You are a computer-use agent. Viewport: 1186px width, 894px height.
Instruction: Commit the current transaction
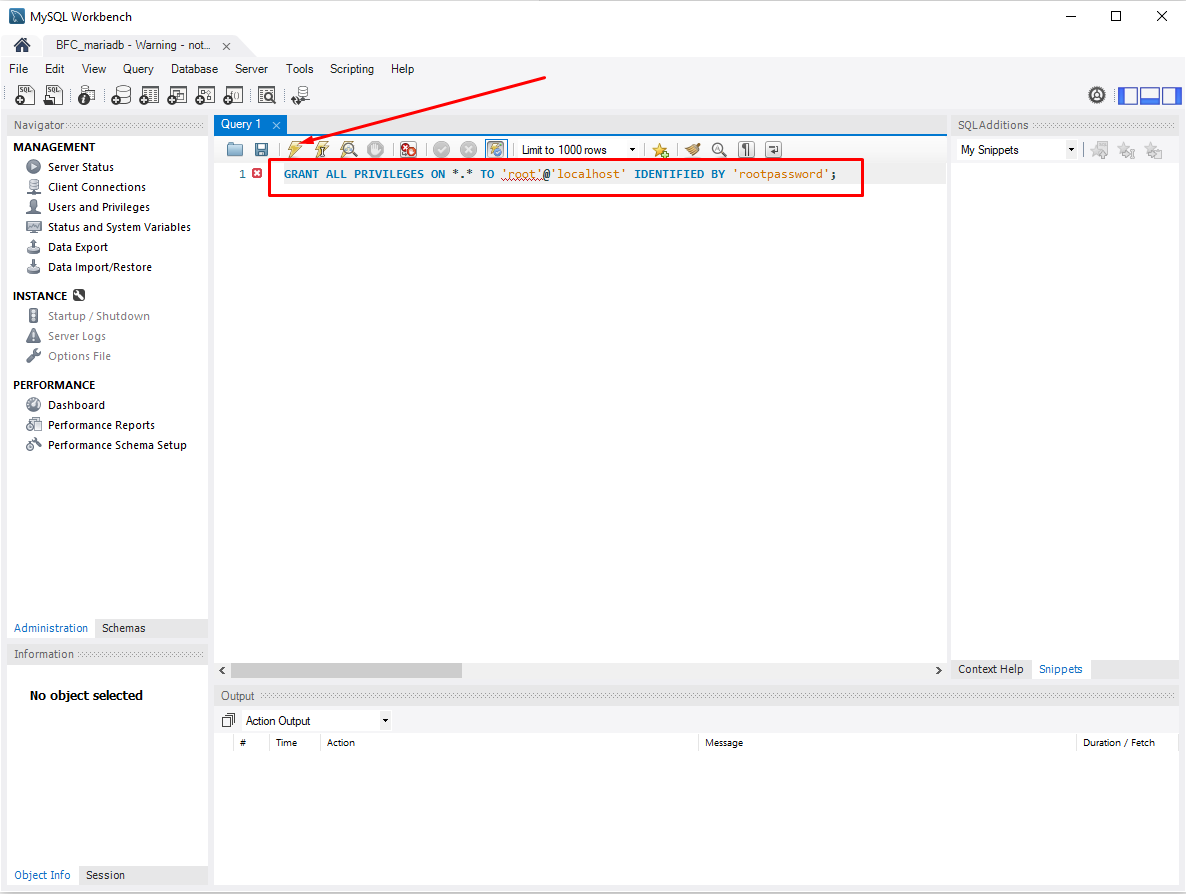pos(442,150)
